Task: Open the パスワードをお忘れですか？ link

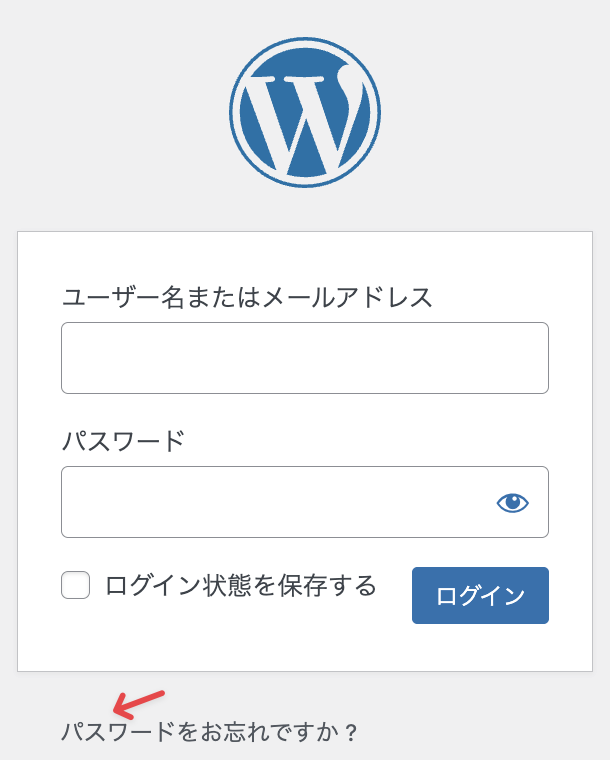Action: click(x=209, y=732)
